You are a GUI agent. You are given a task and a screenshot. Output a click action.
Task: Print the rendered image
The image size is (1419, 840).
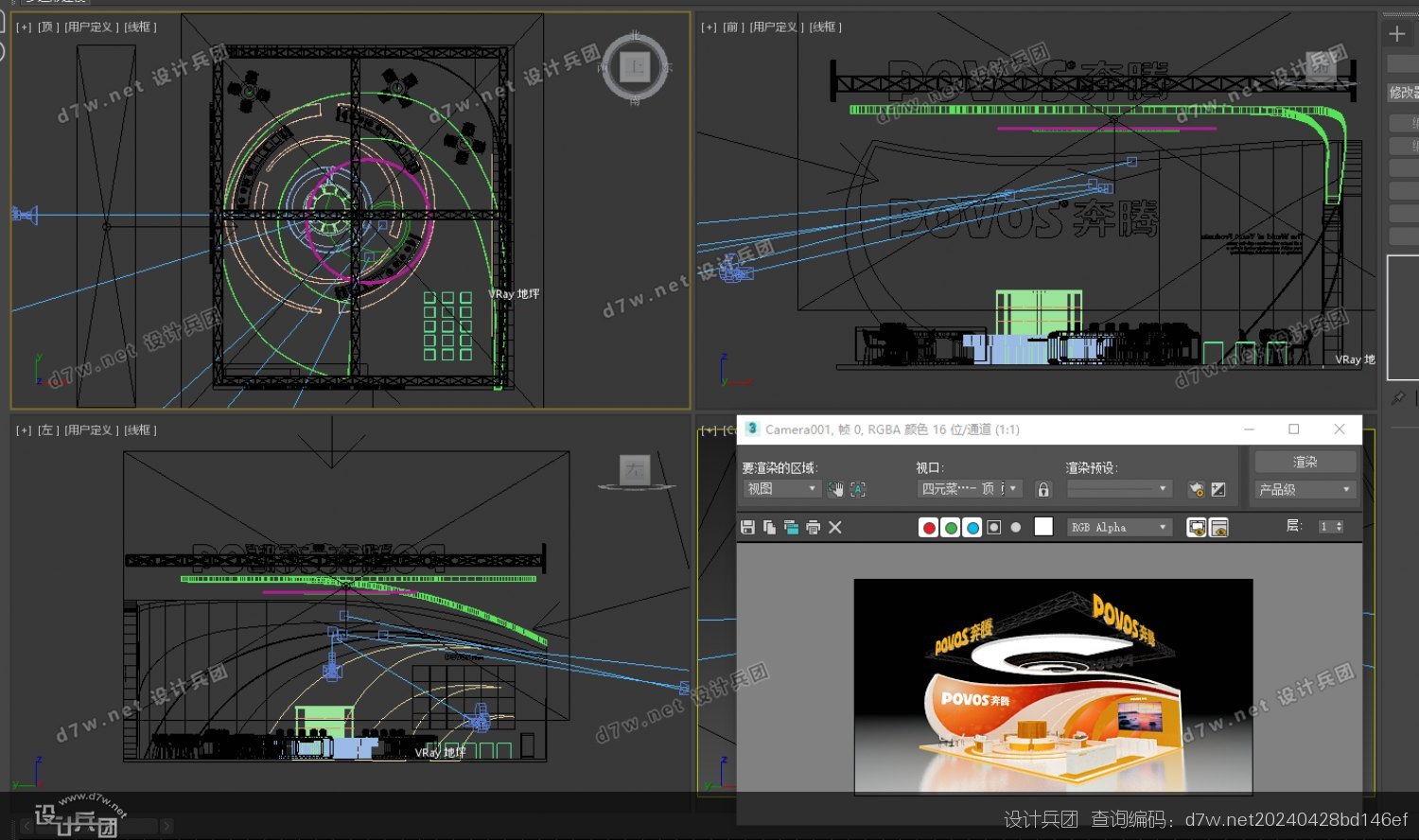pyautogui.click(x=813, y=527)
